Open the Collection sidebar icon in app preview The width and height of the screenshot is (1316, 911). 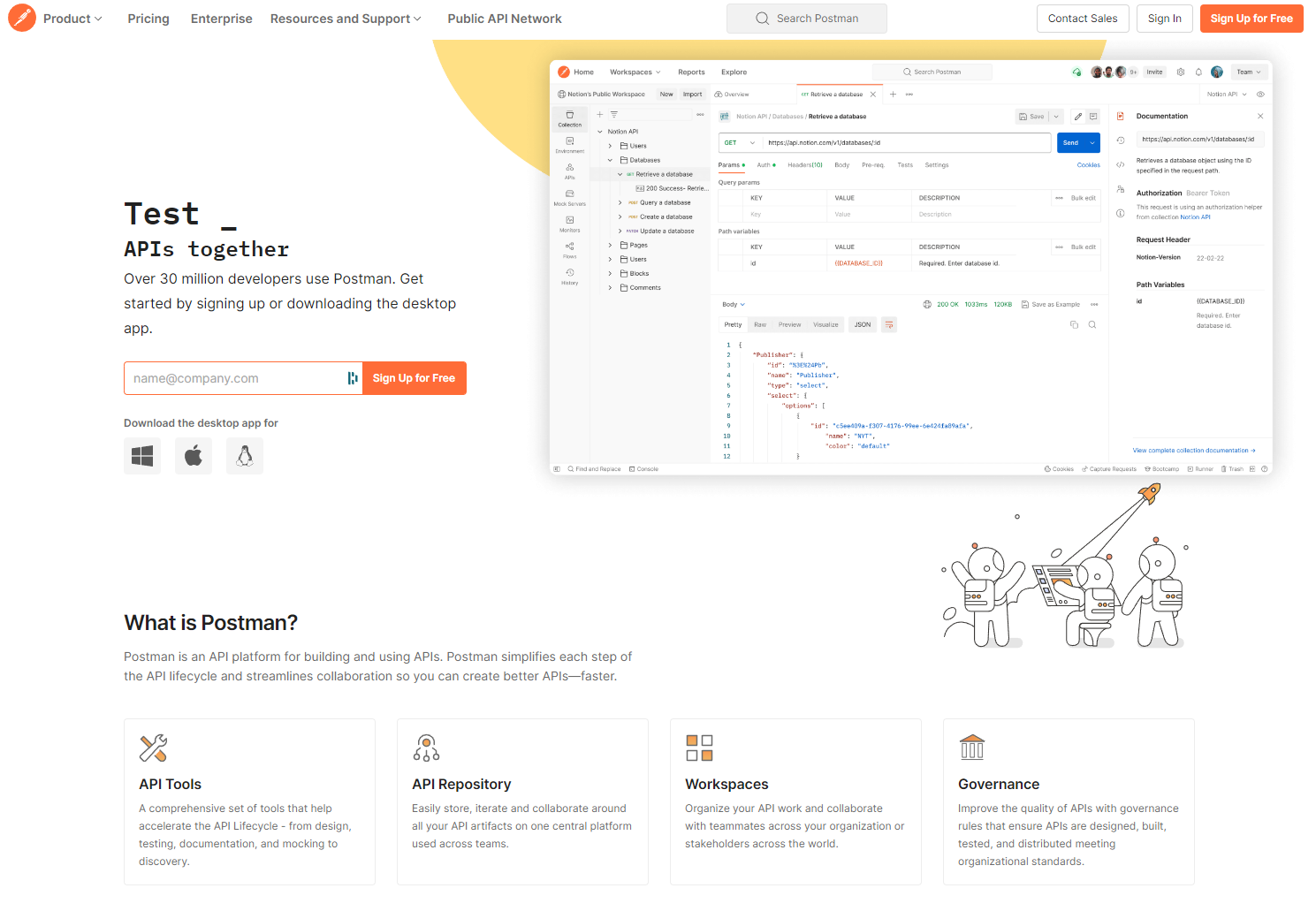570,118
